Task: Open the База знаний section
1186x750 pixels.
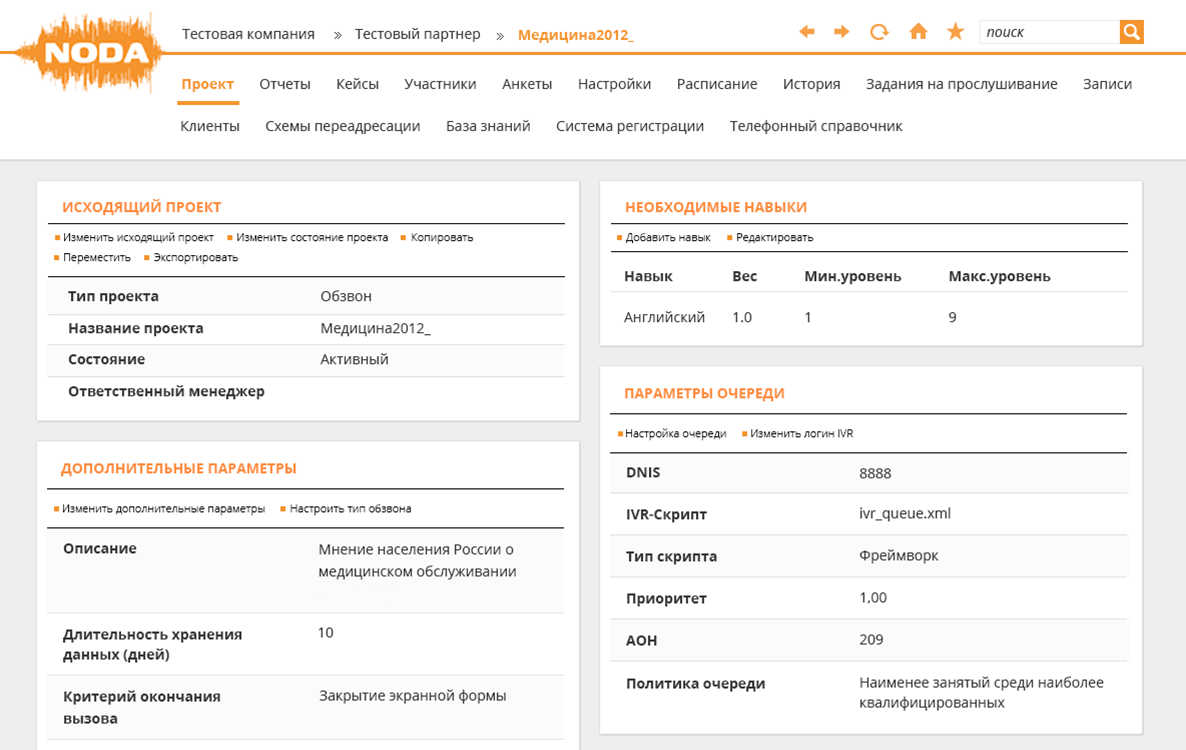Action: tap(488, 126)
